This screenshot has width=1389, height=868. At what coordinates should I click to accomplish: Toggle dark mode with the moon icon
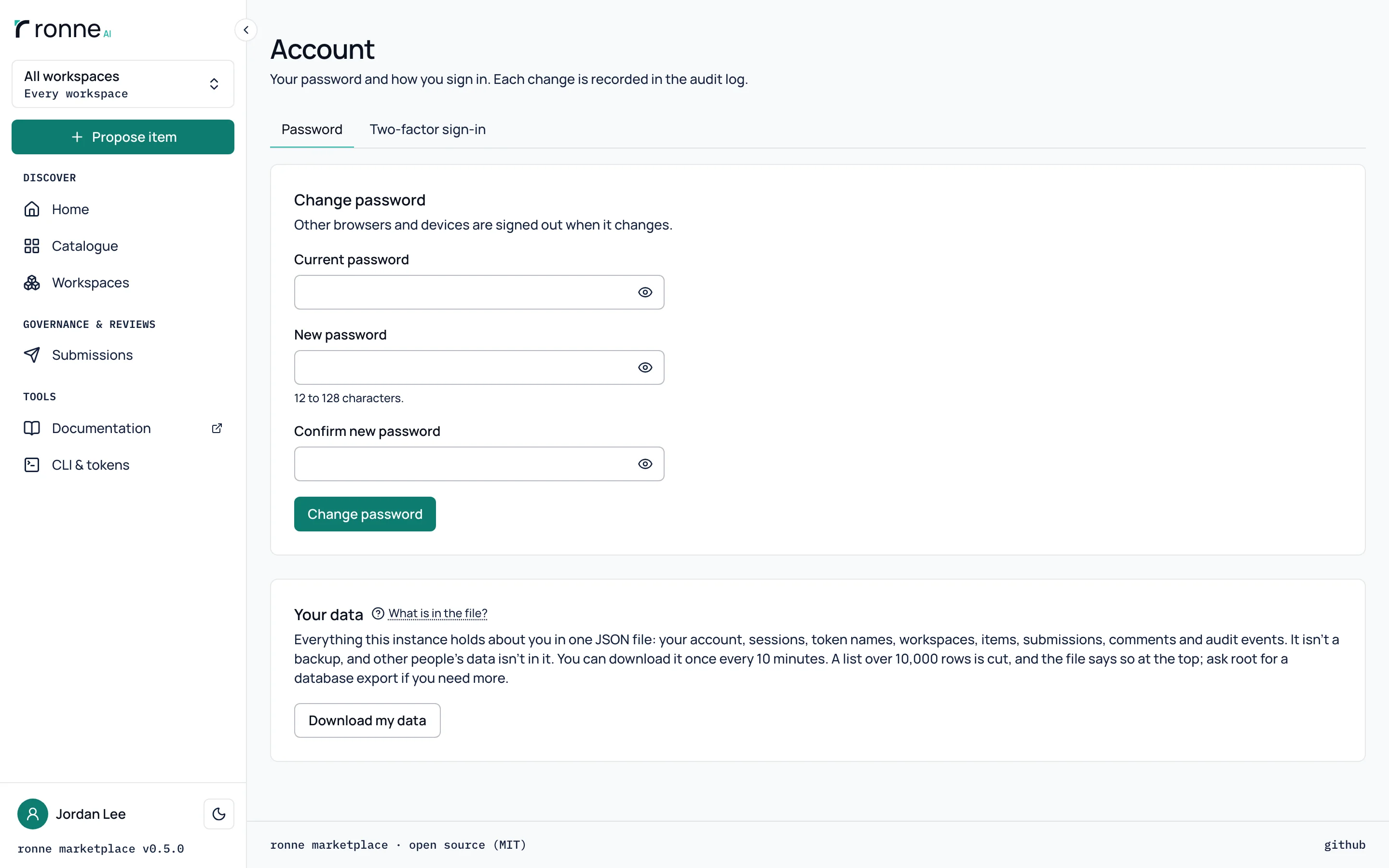pyautogui.click(x=218, y=814)
